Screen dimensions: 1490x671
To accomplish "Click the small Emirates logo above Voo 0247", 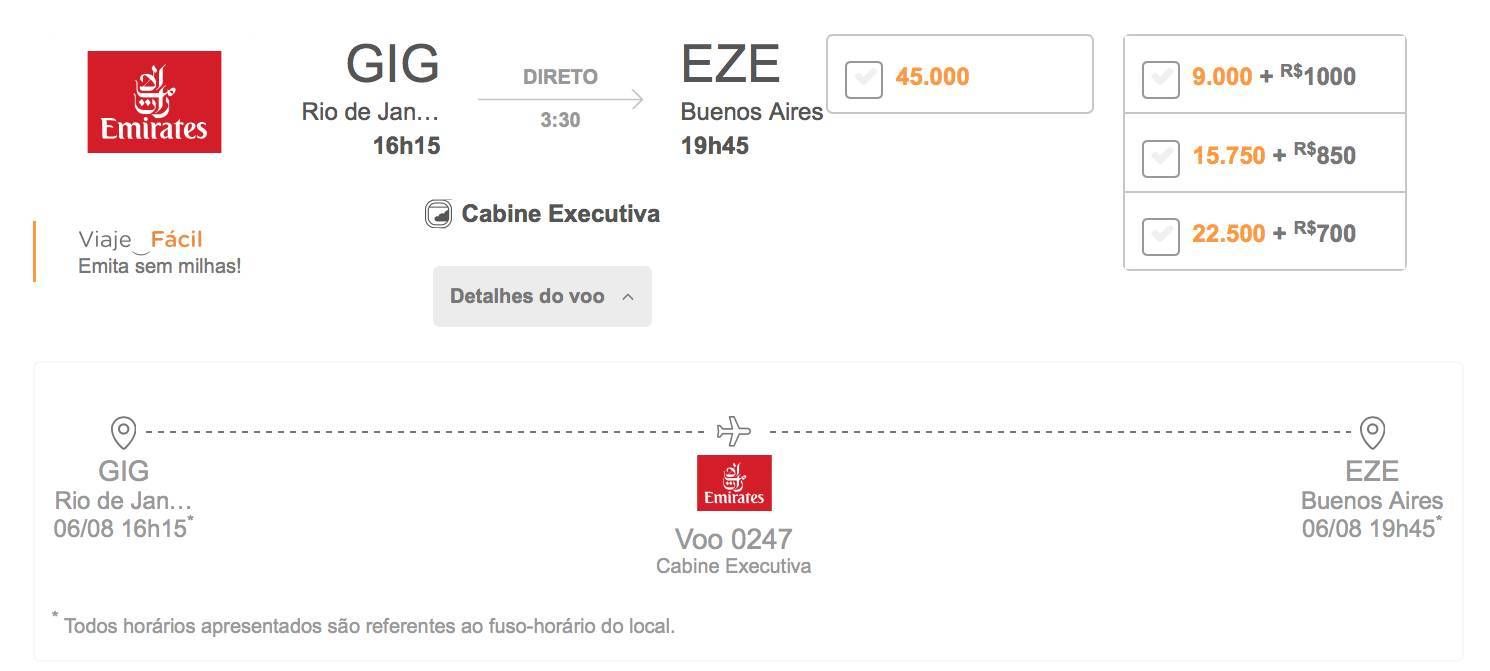I will [734, 483].
